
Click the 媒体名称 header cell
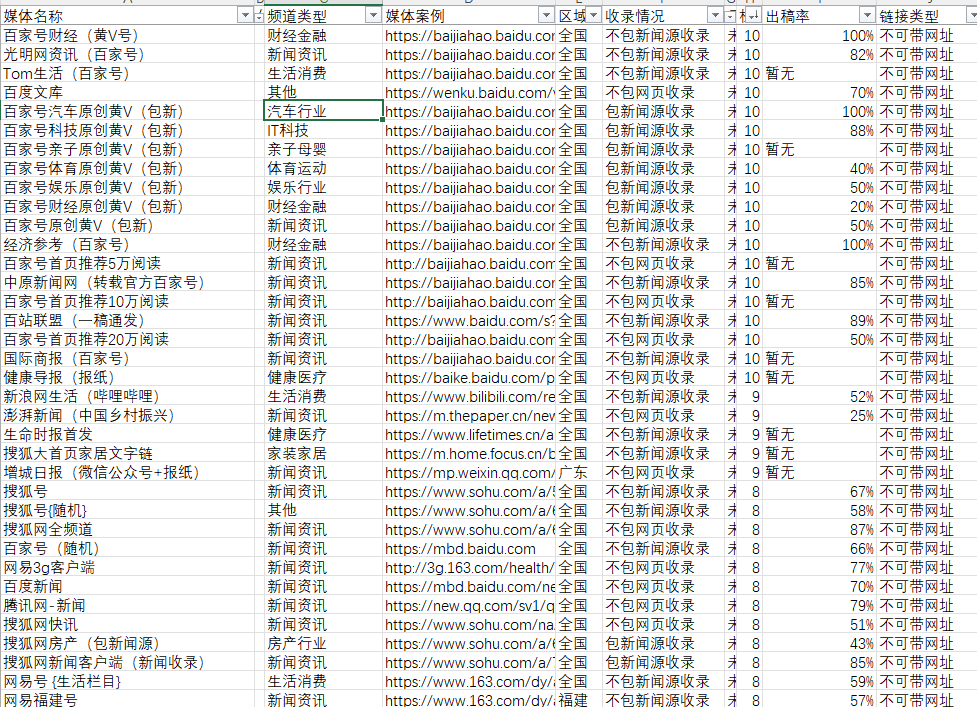coord(128,16)
